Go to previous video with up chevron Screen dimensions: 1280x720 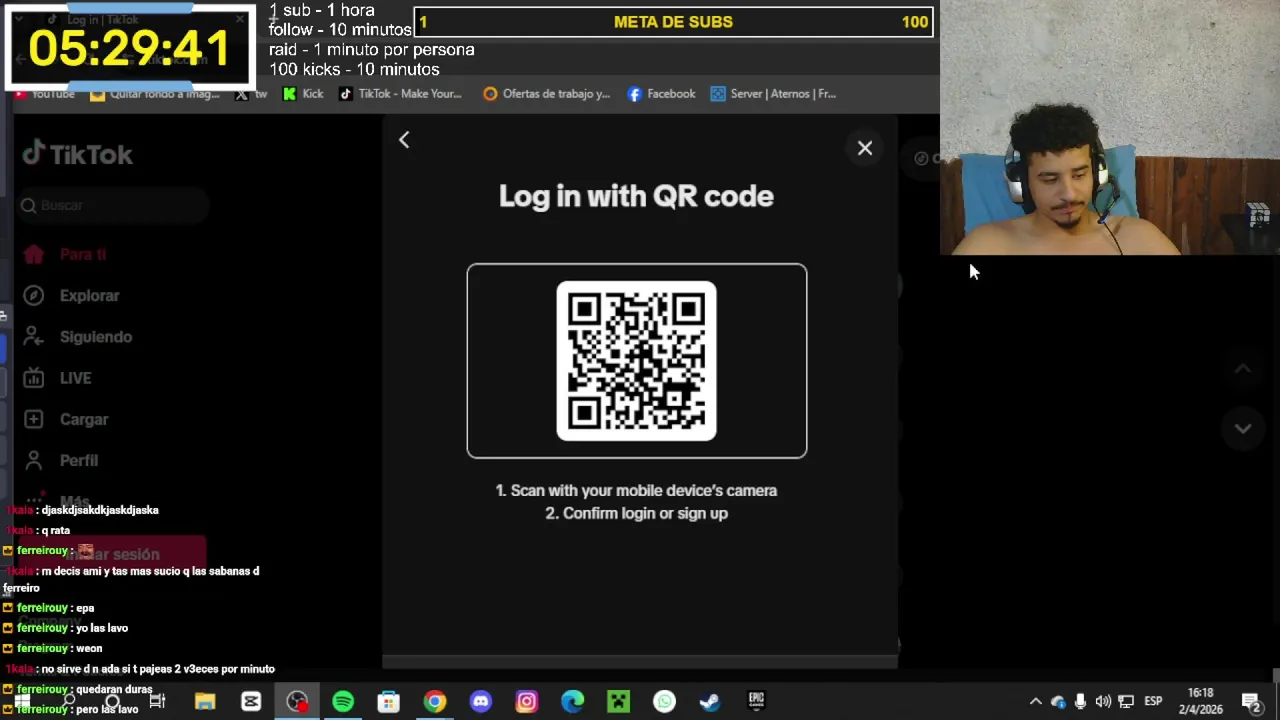[1242, 369]
